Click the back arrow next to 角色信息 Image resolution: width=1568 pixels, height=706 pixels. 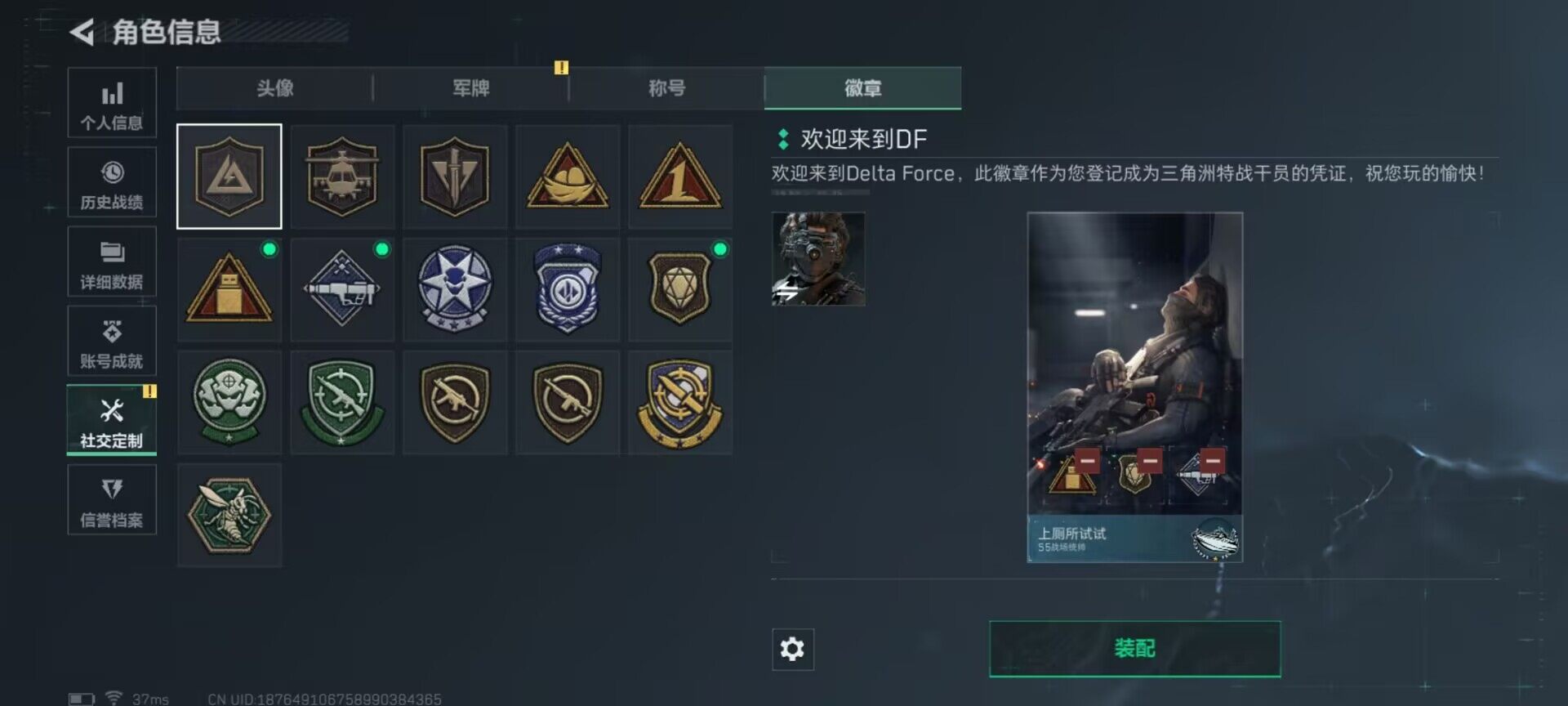82,32
